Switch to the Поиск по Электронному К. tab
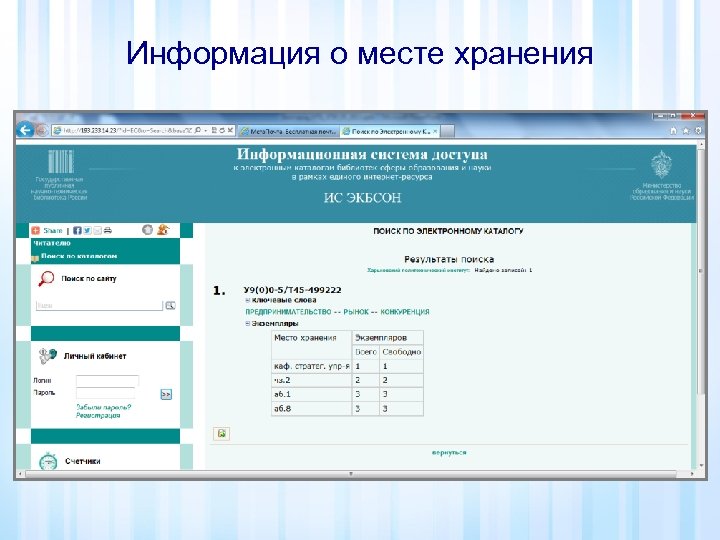Image resolution: width=720 pixels, height=540 pixels. pos(390,131)
